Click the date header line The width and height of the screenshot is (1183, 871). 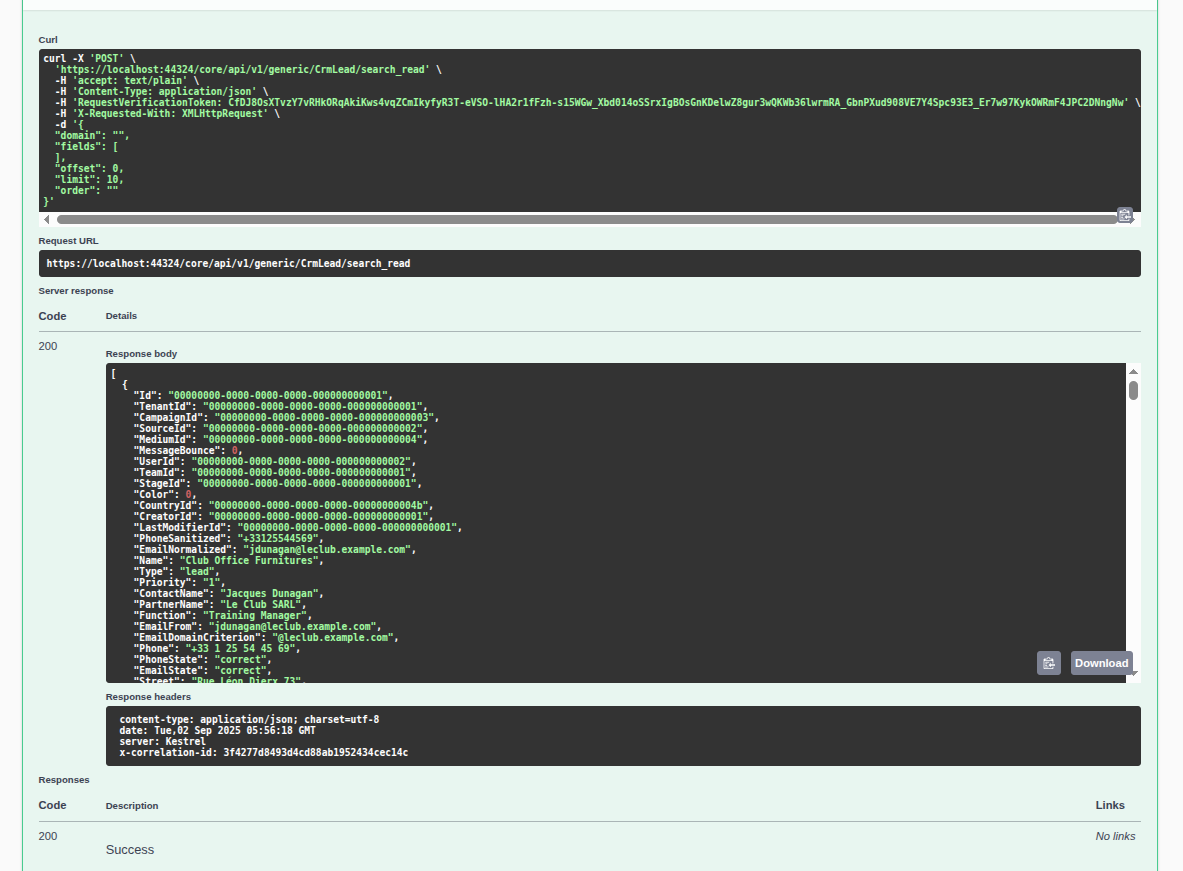pyautogui.click(x=217, y=731)
